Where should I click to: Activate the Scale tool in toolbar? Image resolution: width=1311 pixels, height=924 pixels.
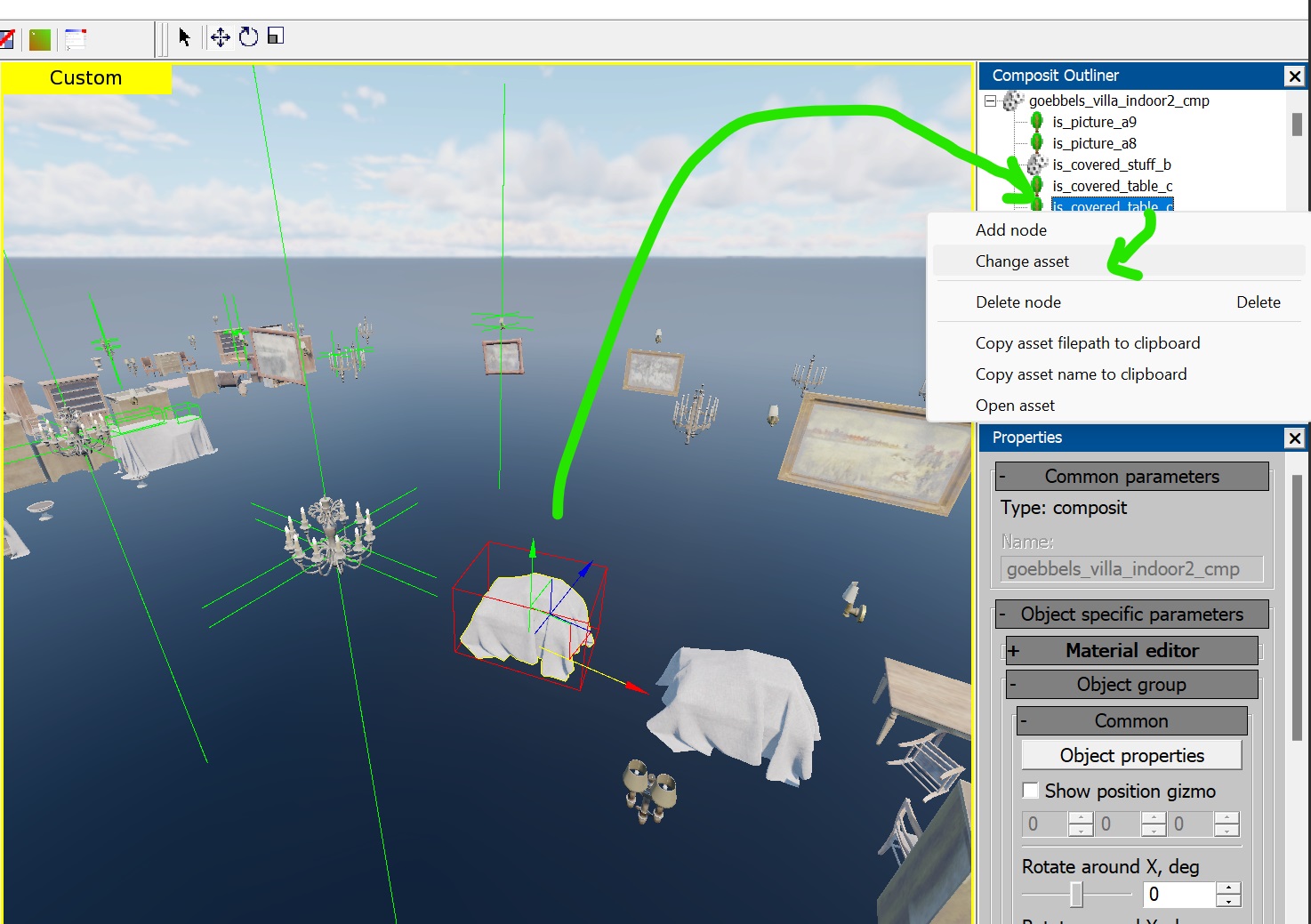pos(276,36)
